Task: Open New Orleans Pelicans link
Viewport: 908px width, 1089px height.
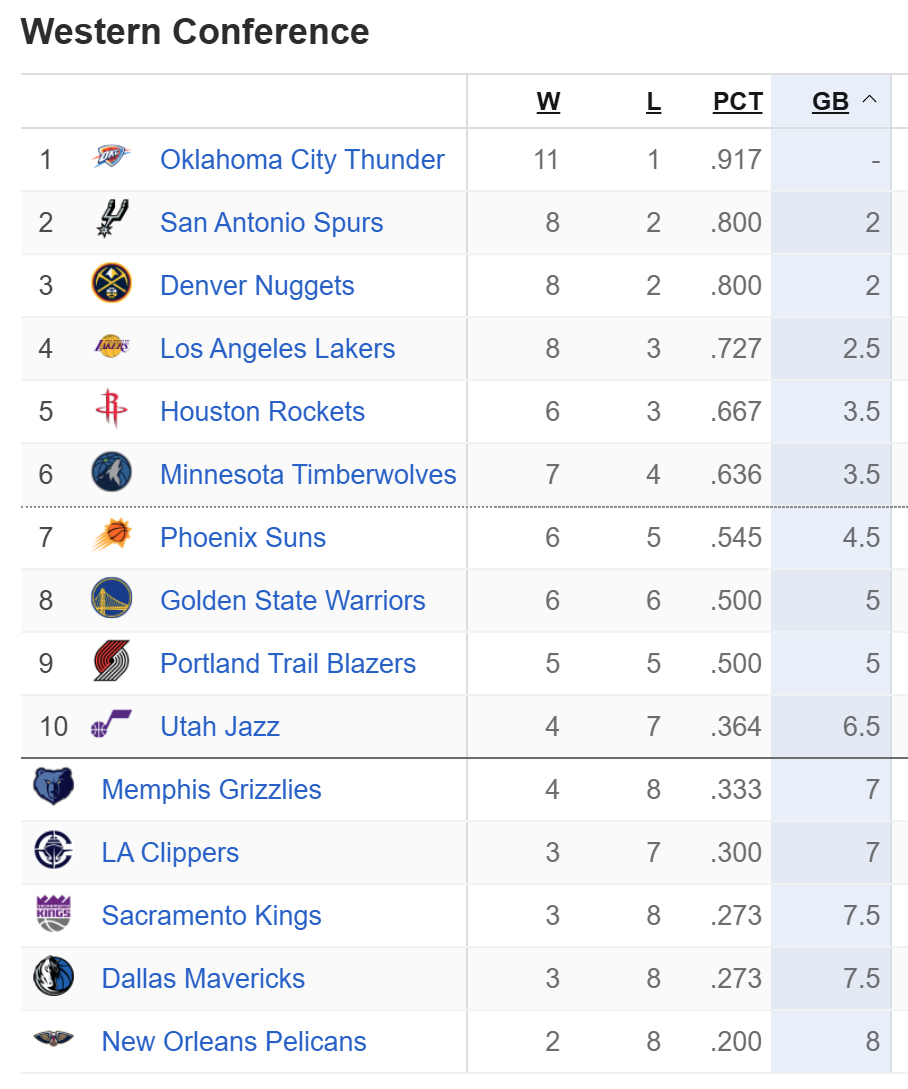Action: [x=234, y=1041]
